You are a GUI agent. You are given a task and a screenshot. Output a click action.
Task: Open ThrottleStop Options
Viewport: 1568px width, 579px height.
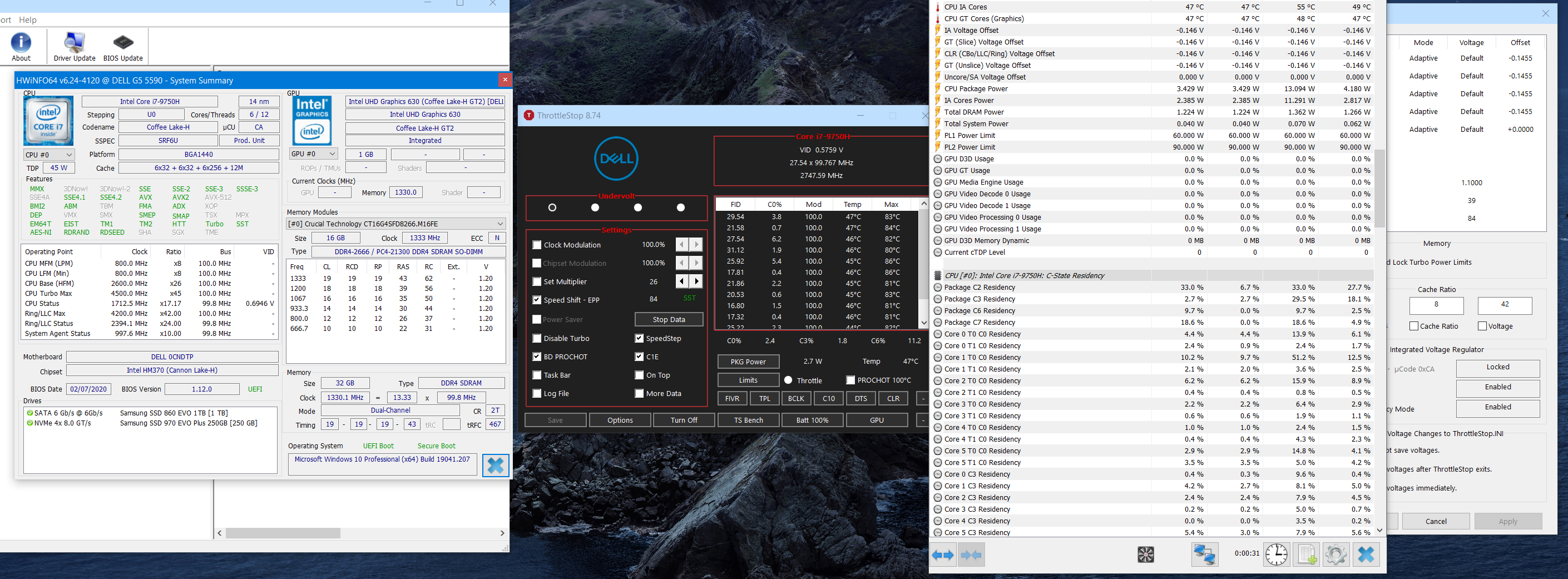coord(620,420)
